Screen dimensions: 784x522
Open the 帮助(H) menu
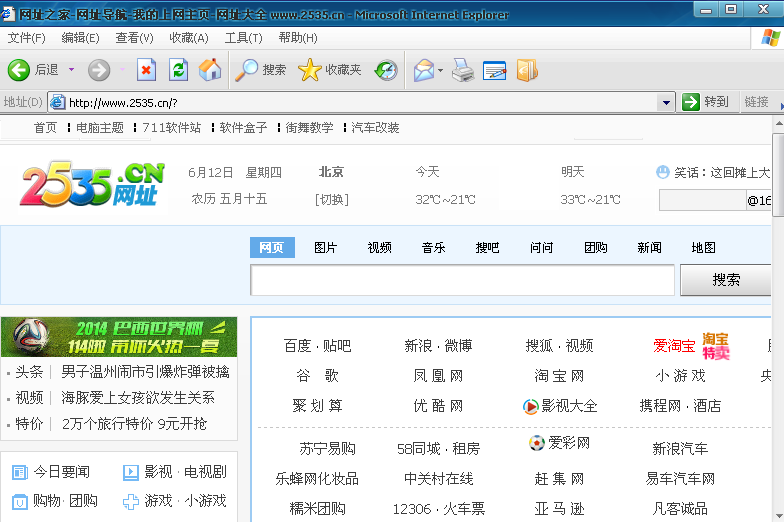(298, 38)
